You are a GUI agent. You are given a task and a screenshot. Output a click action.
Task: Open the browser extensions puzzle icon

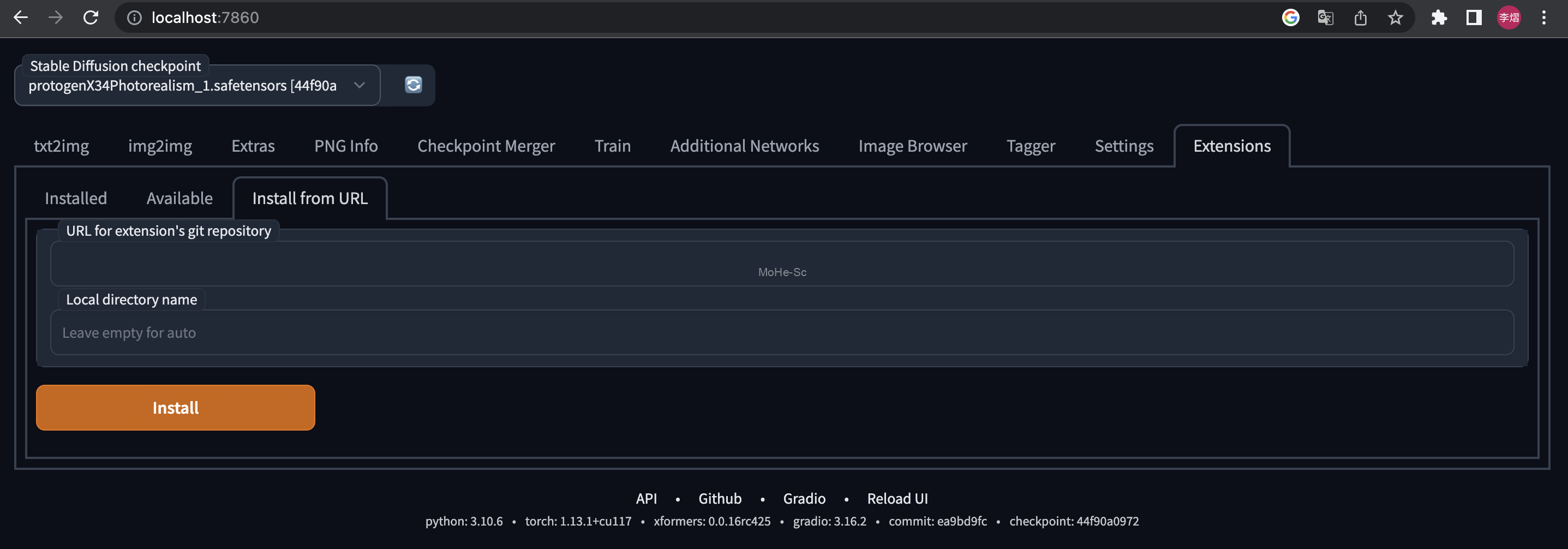(x=1439, y=17)
